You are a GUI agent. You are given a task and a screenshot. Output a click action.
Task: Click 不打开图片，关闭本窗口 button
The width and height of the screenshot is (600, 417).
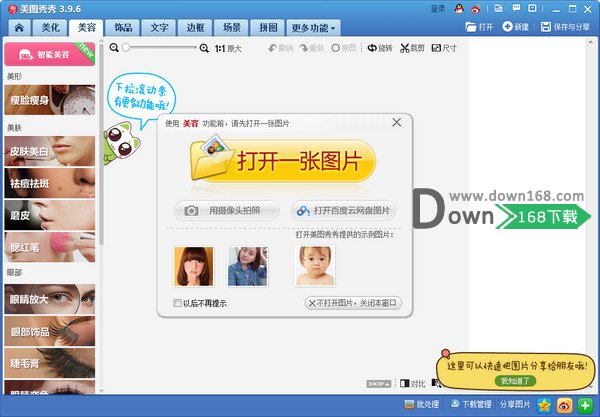353,303
